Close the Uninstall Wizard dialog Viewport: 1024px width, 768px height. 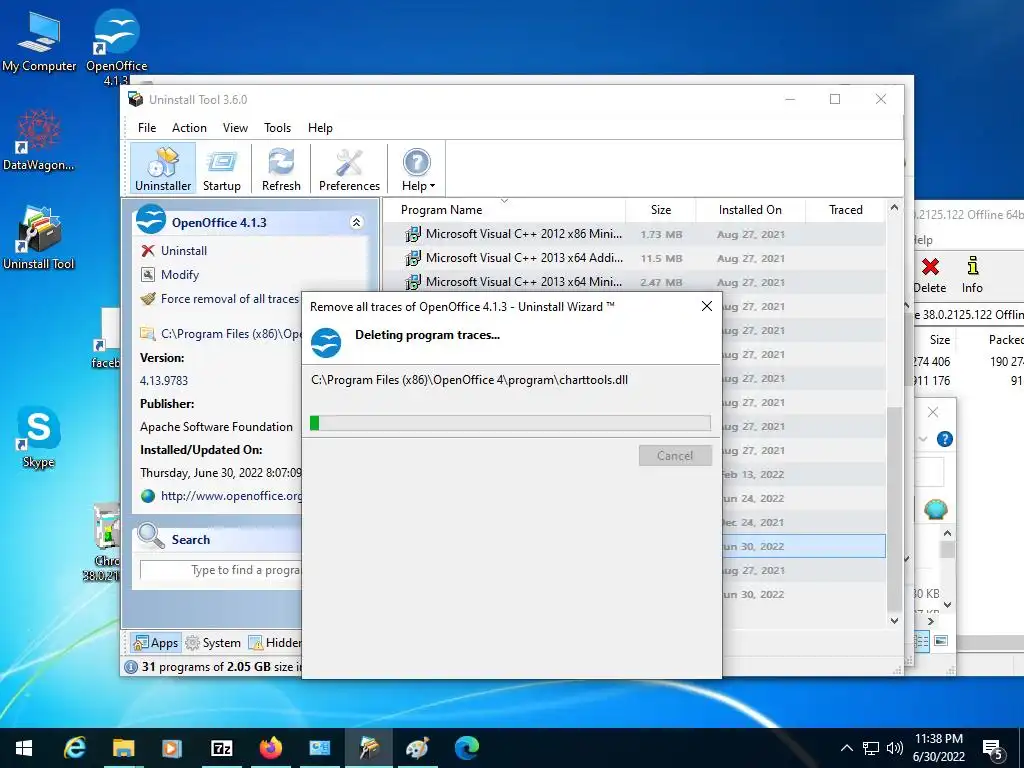(x=707, y=306)
